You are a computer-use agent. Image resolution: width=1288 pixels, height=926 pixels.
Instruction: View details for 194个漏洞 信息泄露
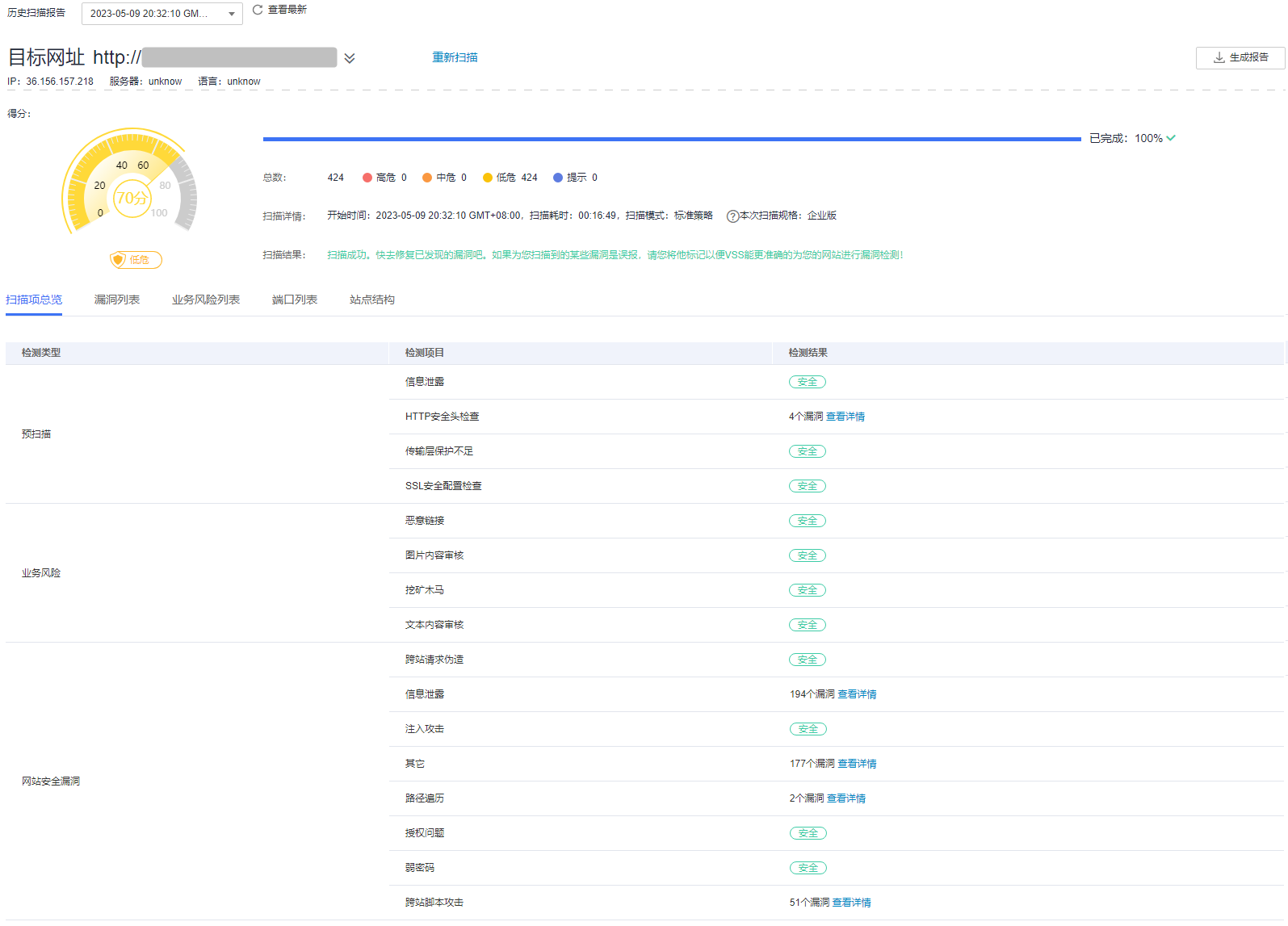[x=857, y=694]
